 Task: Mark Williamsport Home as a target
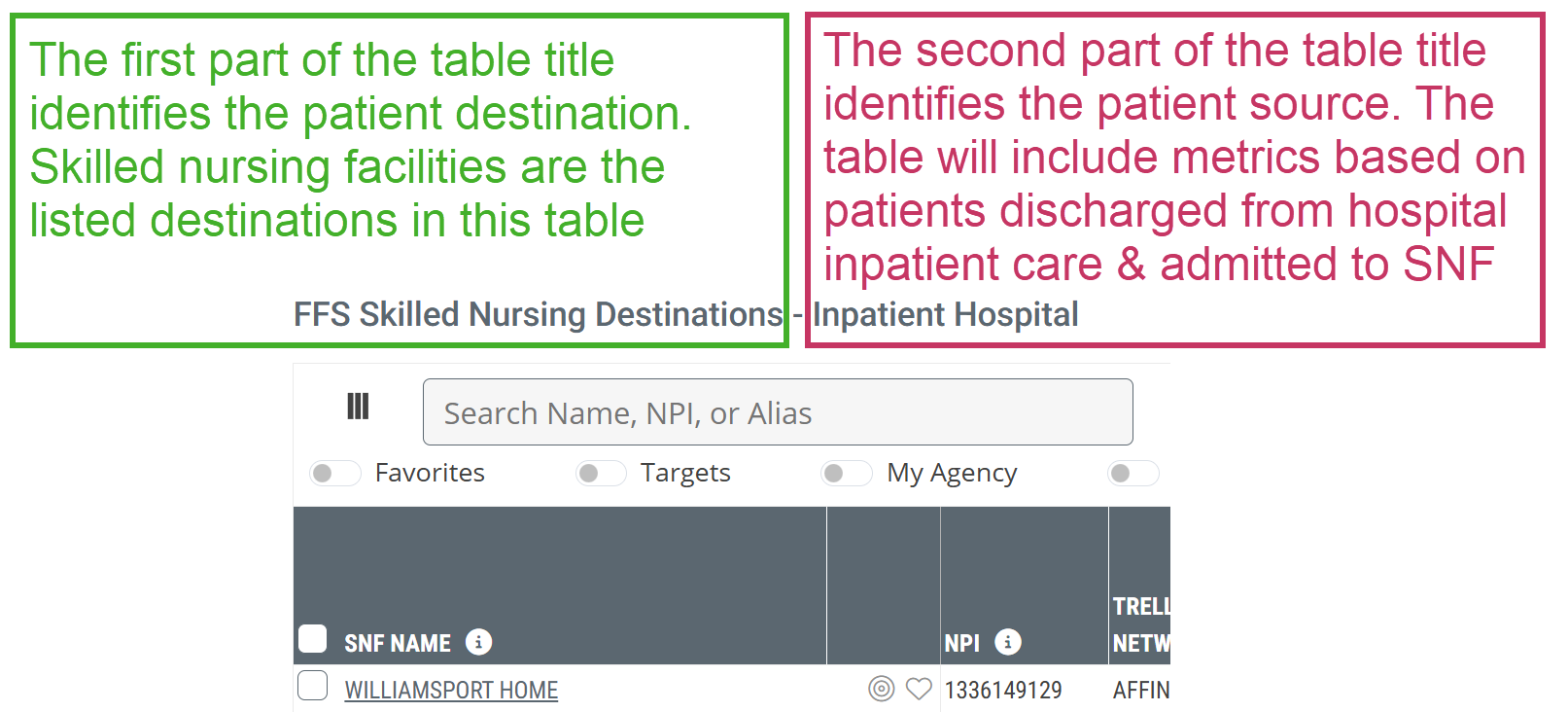tap(881, 689)
